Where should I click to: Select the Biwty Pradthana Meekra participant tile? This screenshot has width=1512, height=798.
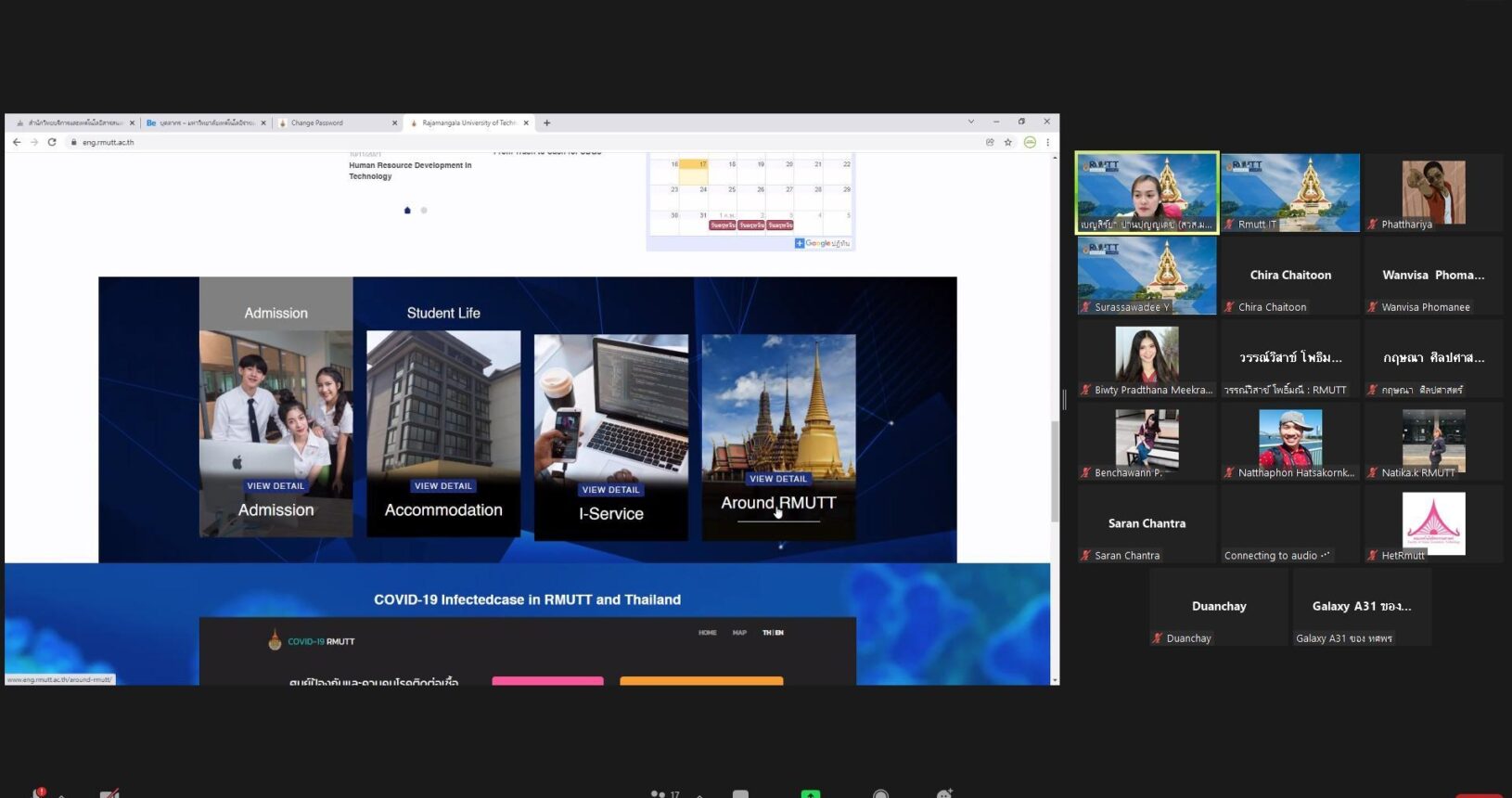pyautogui.click(x=1147, y=358)
